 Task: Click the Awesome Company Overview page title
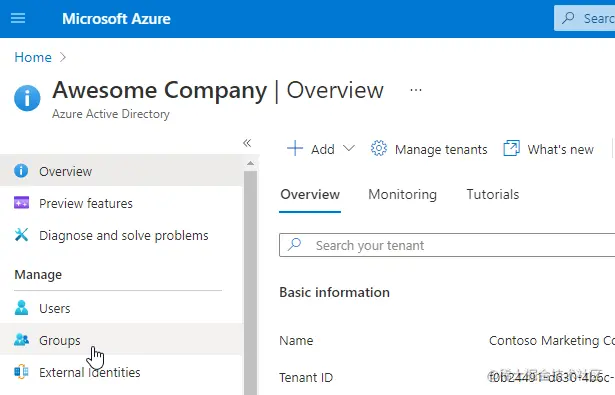tap(218, 91)
